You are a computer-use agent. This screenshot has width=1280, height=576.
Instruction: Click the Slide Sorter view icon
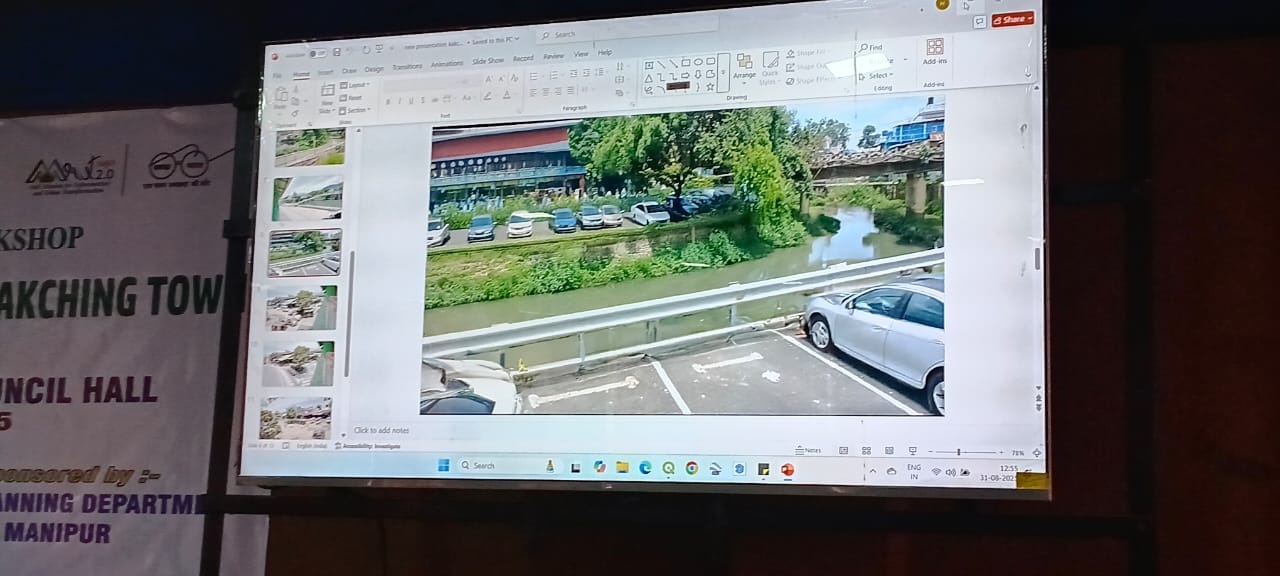click(866, 451)
